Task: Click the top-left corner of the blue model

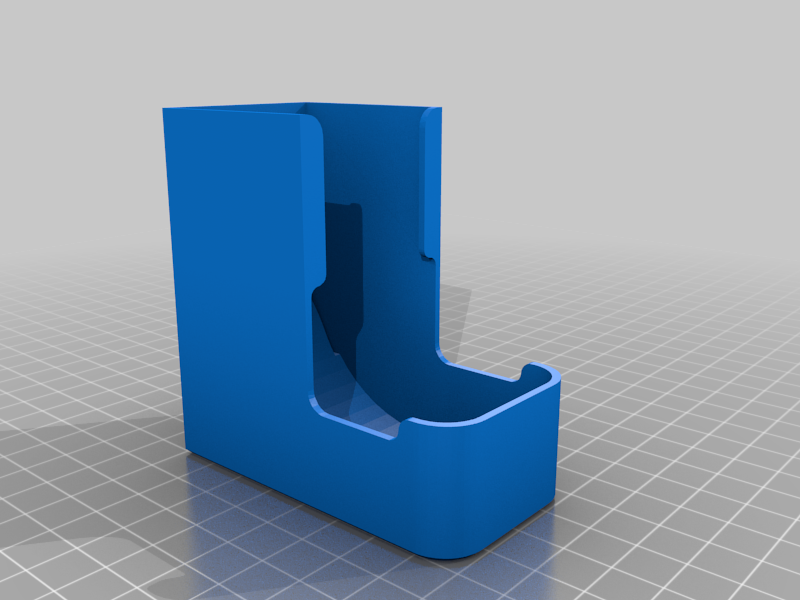Action: coord(164,109)
